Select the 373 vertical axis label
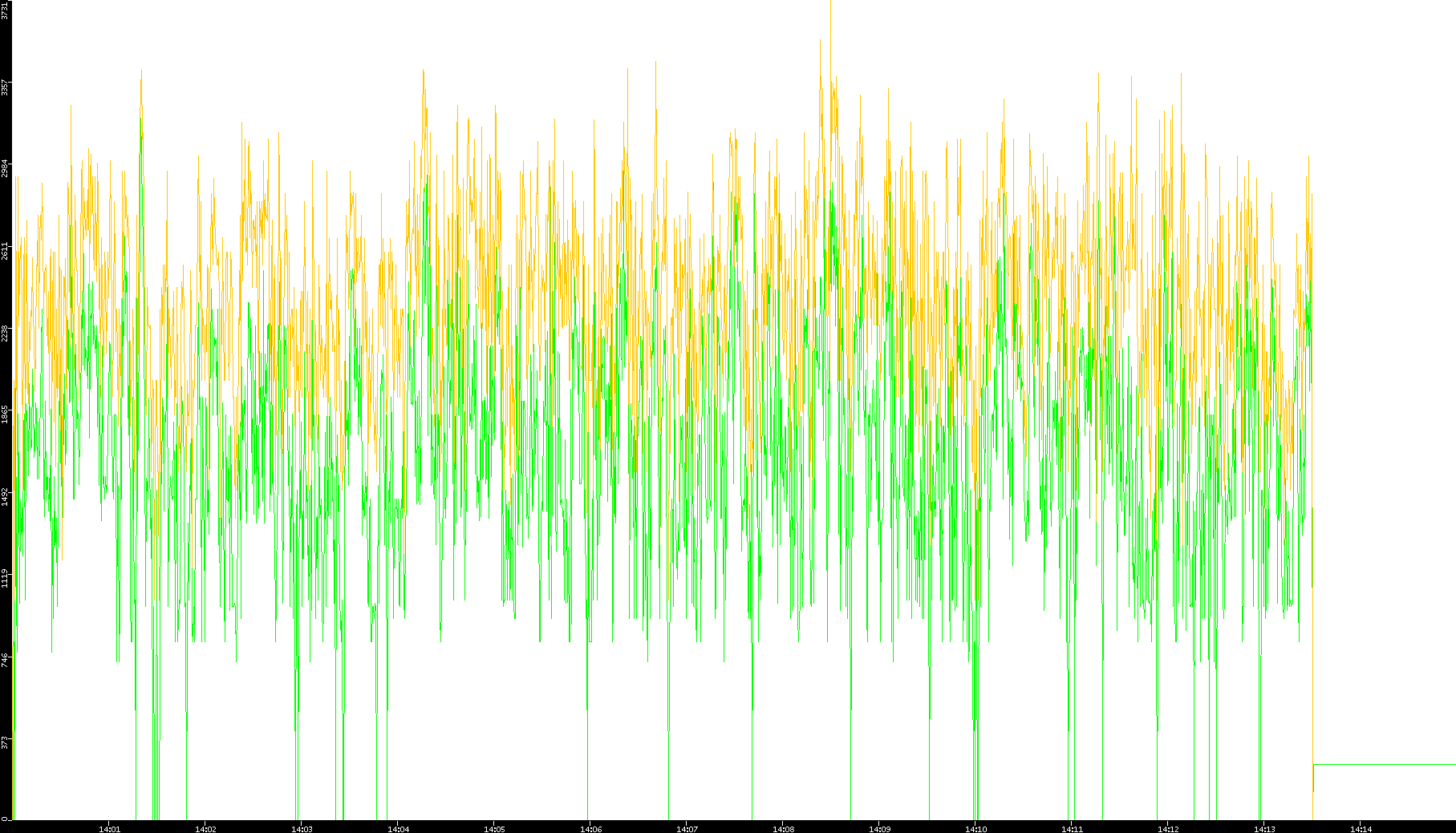 pyautogui.click(x=5, y=742)
